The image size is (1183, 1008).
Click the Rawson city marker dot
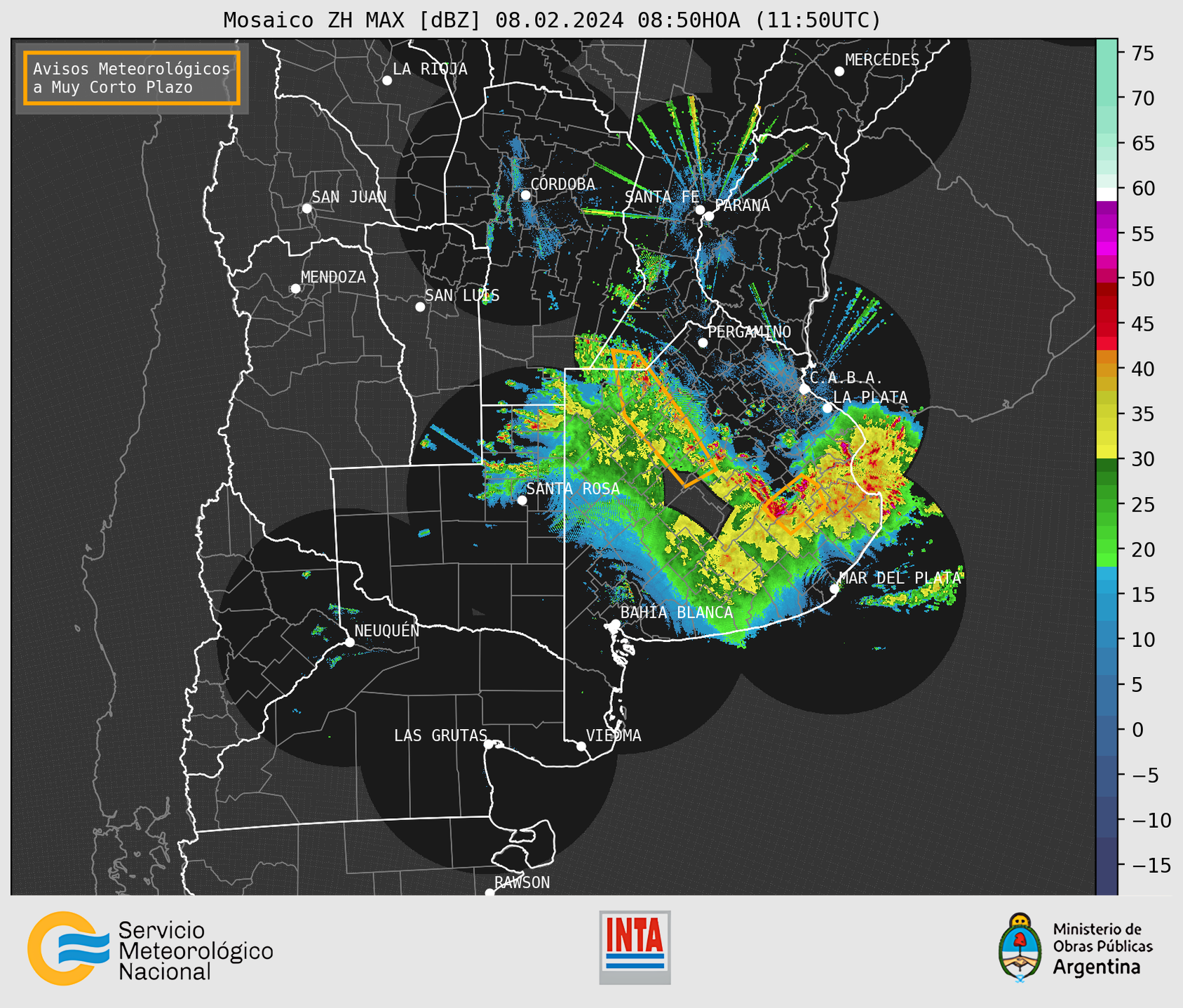click(x=489, y=893)
